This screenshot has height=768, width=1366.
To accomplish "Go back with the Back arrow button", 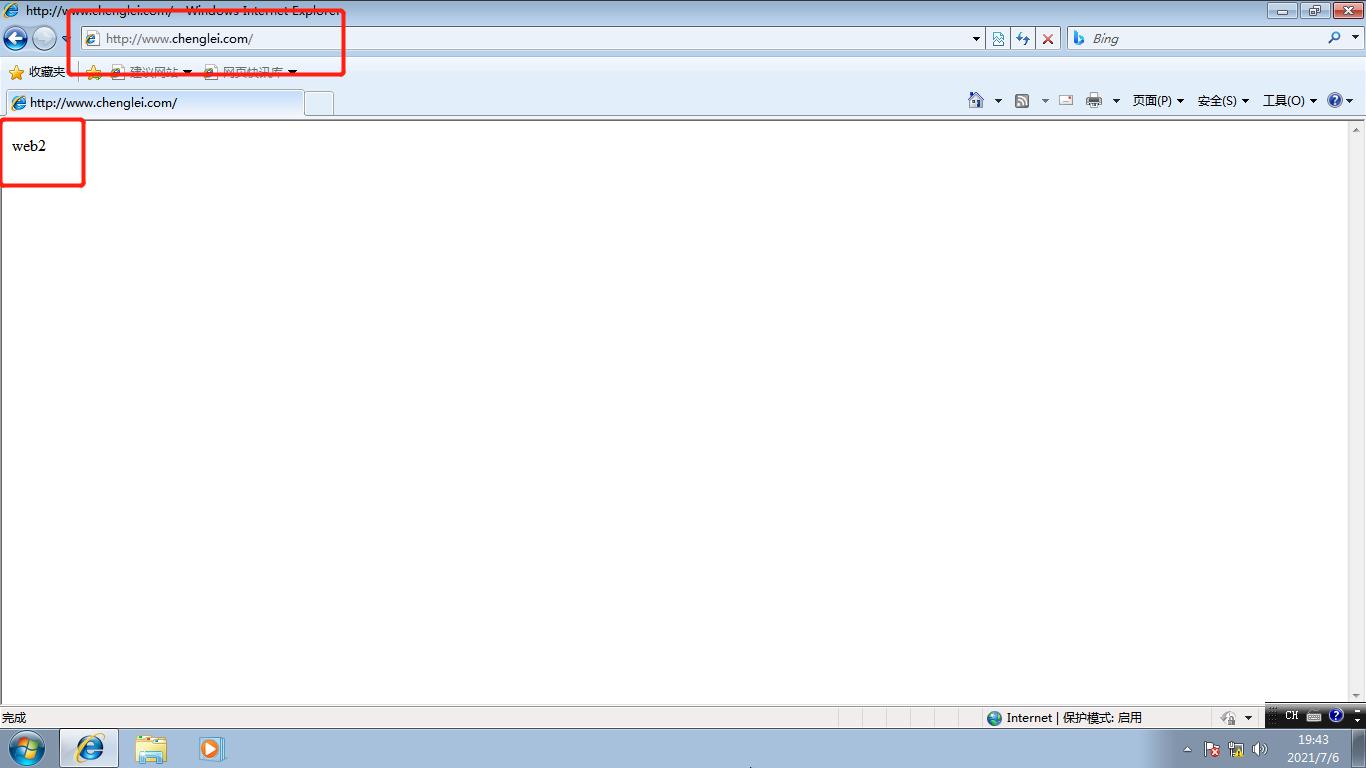I will pyautogui.click(x=15, y=39).
